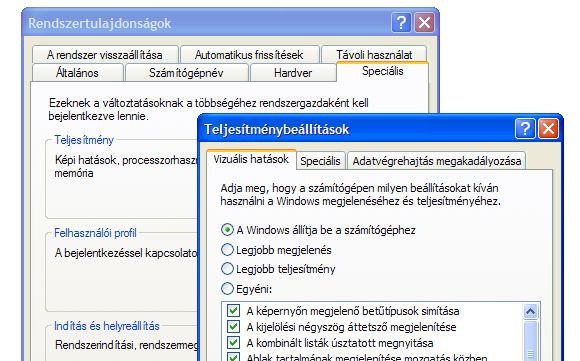580x361 pixels.
Task: Switch to the Számítógépnév tab
Action: 186,72
